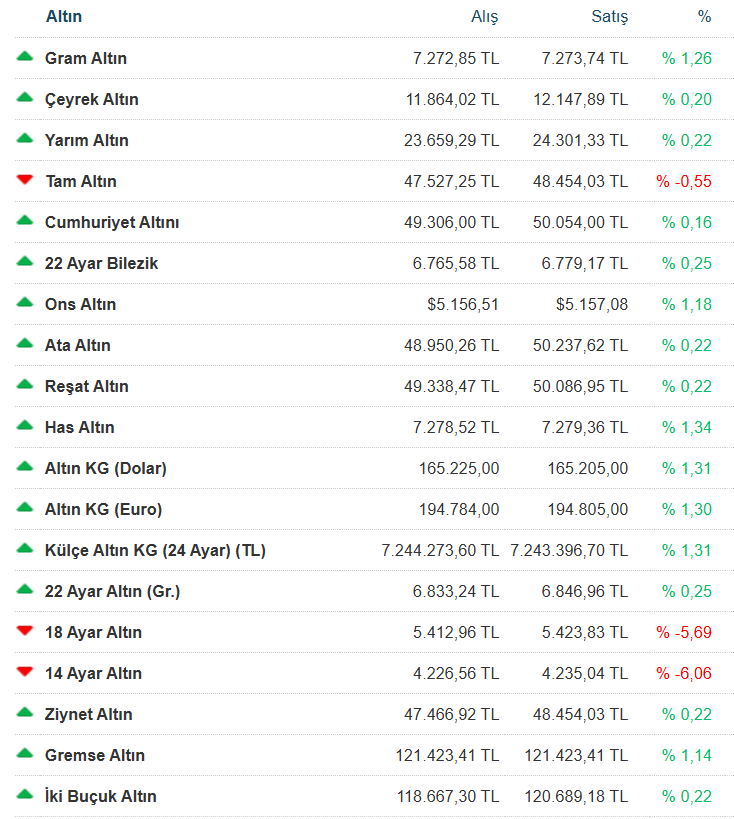Click the Alış column header
Viewport: 734px width, 819px height.
tap(484, 17)
